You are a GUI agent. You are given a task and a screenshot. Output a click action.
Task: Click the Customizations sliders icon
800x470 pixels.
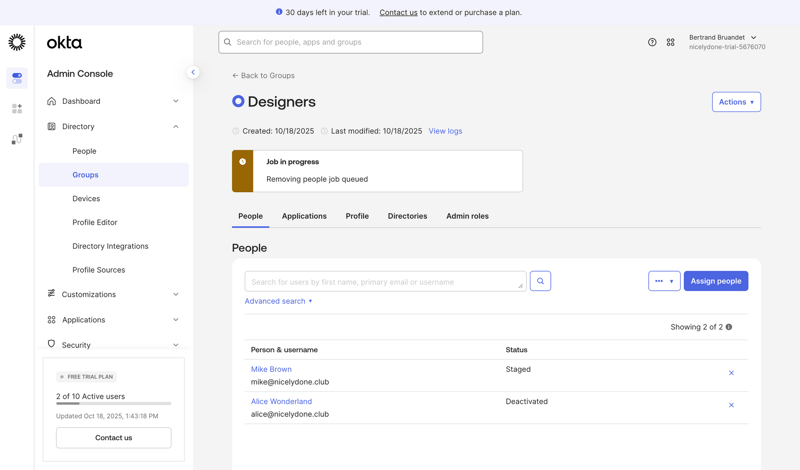[x=52, y=293]
